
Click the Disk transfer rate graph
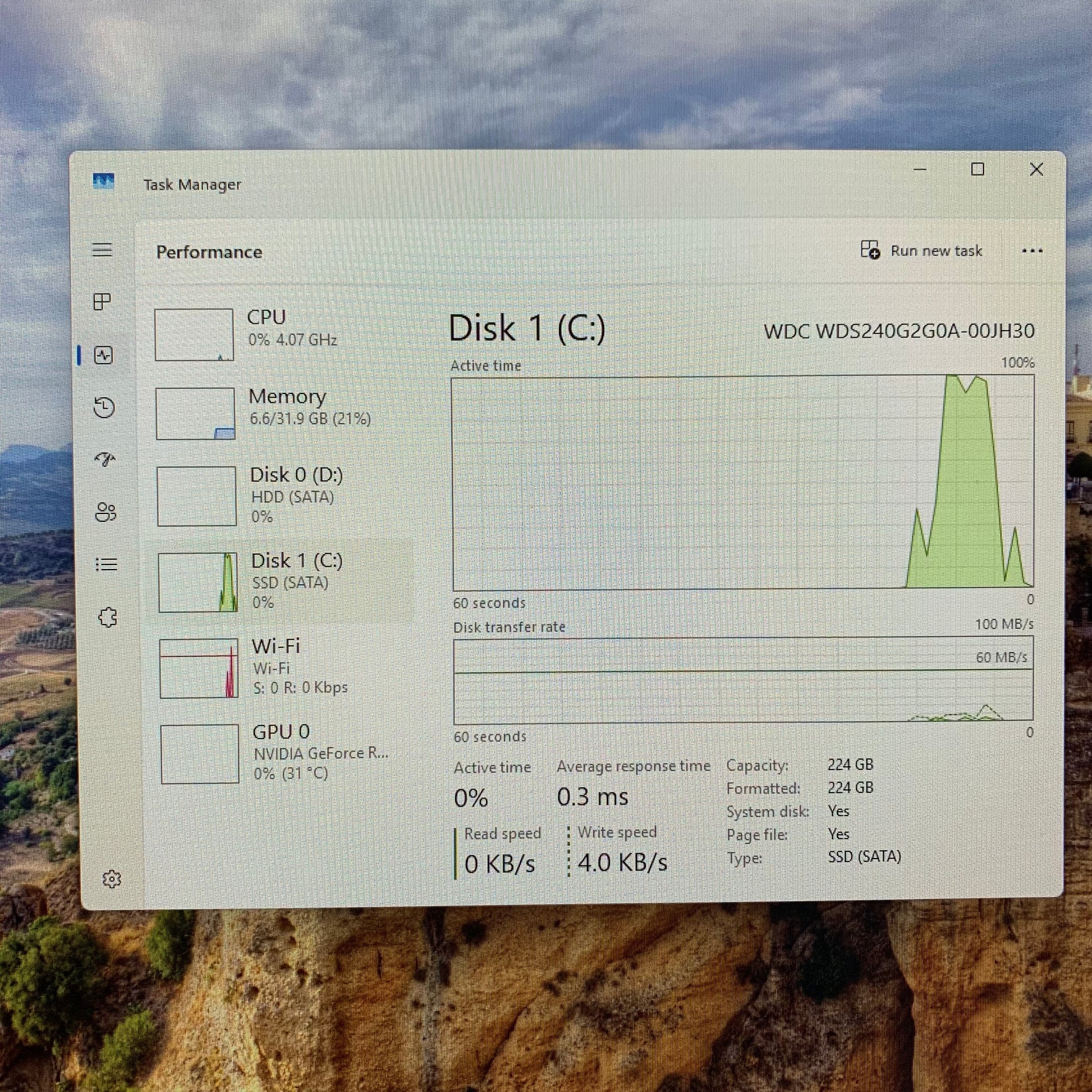click(743, 680)
